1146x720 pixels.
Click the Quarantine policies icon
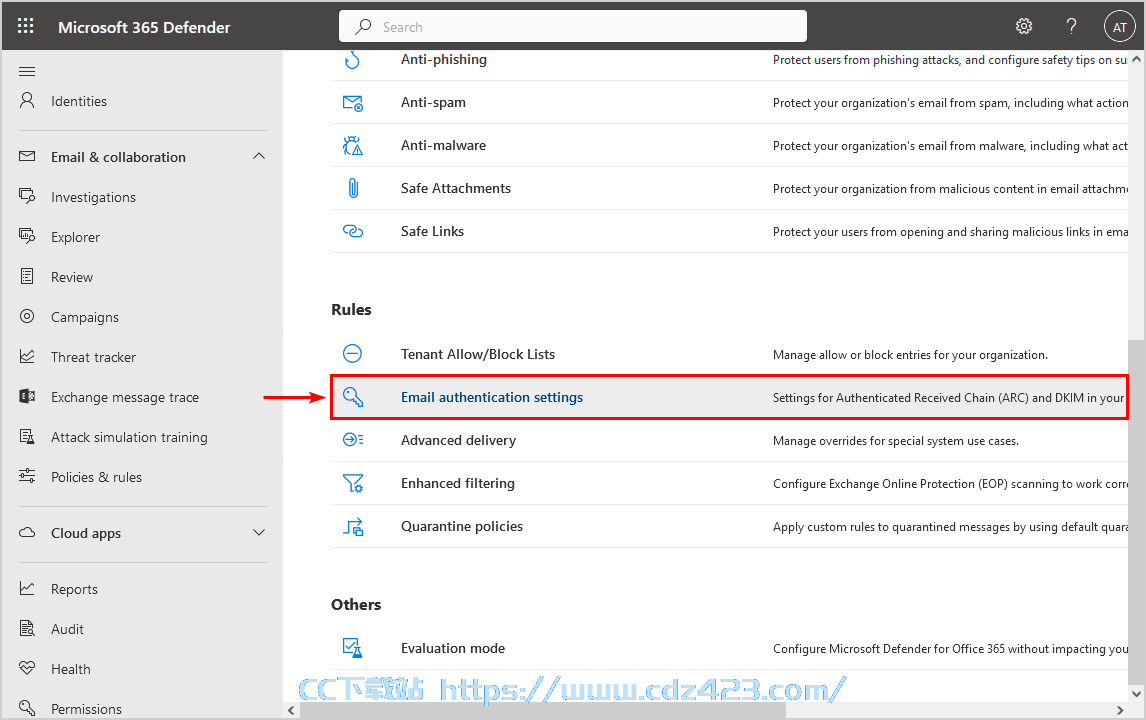click(x=353, y=526)
